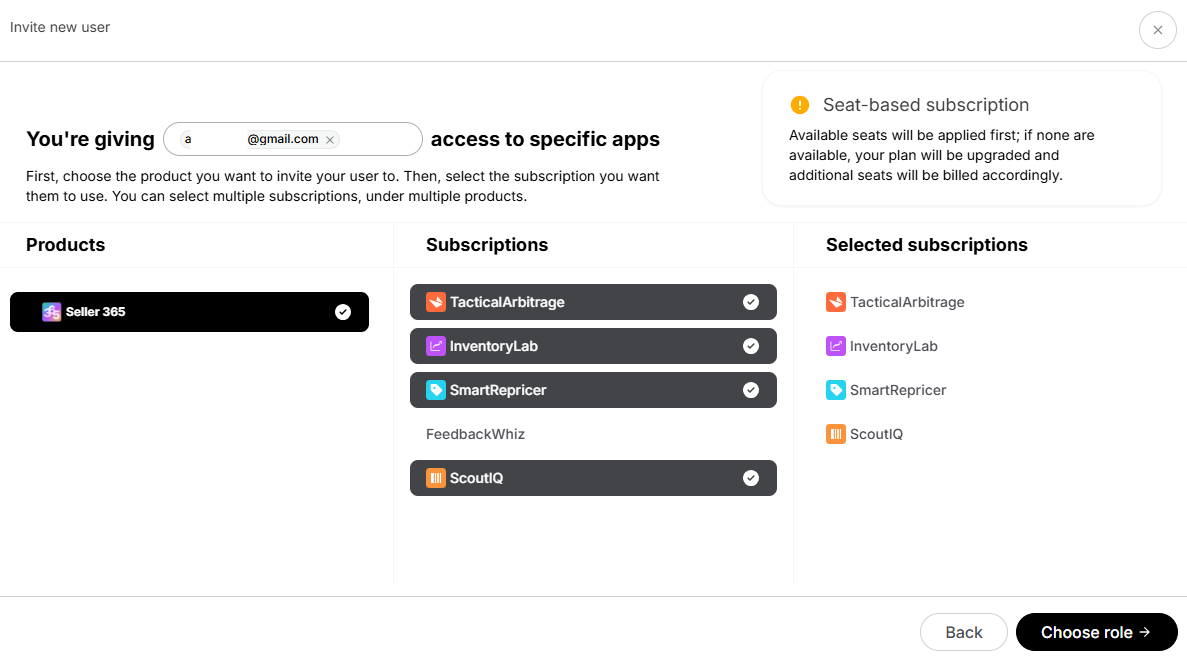Select the FeedbackWhiz subscription
This screenshot has width=1187, height=656.
point(476,434)
